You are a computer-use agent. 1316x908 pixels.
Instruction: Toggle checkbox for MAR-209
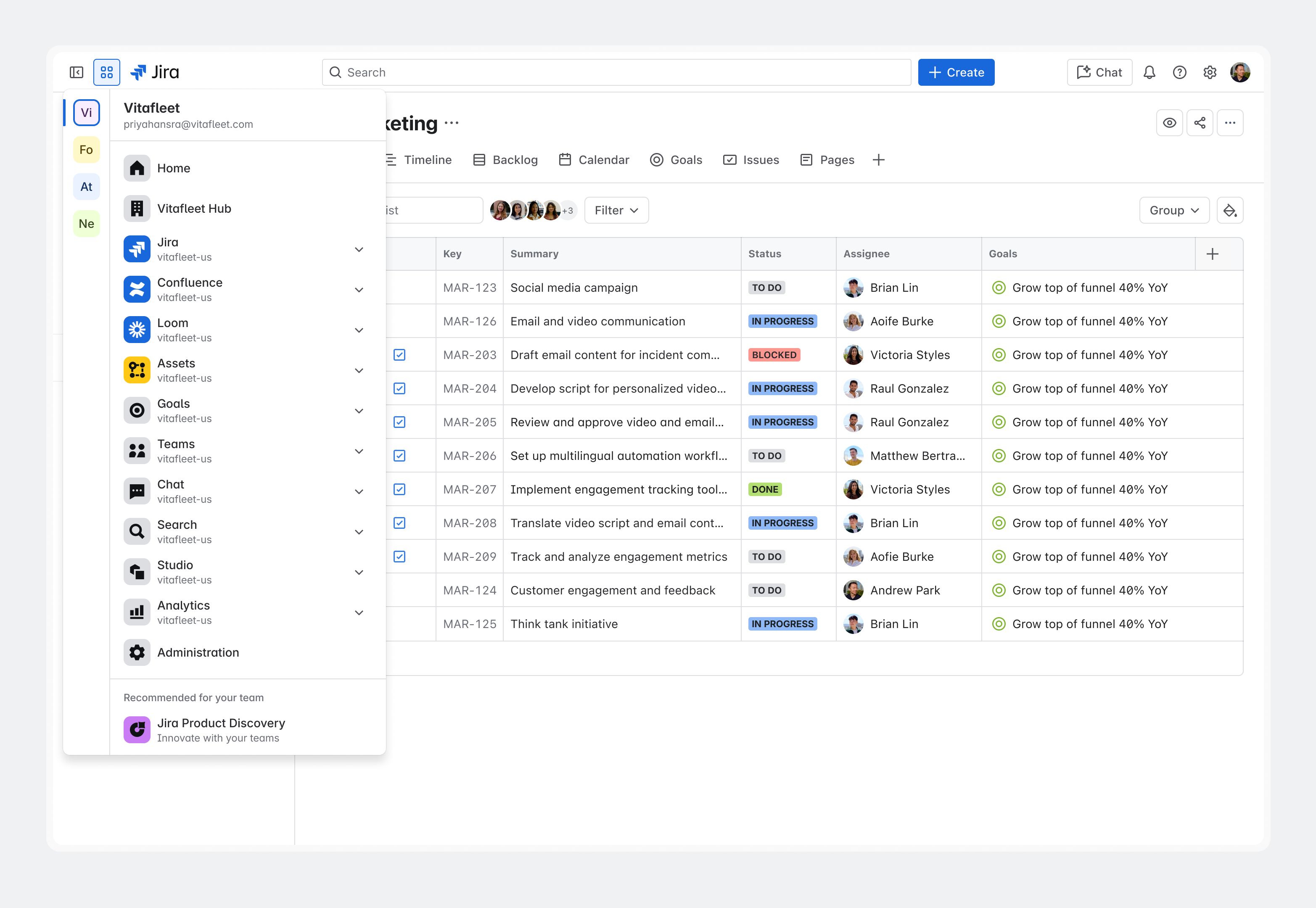[399, 557]
